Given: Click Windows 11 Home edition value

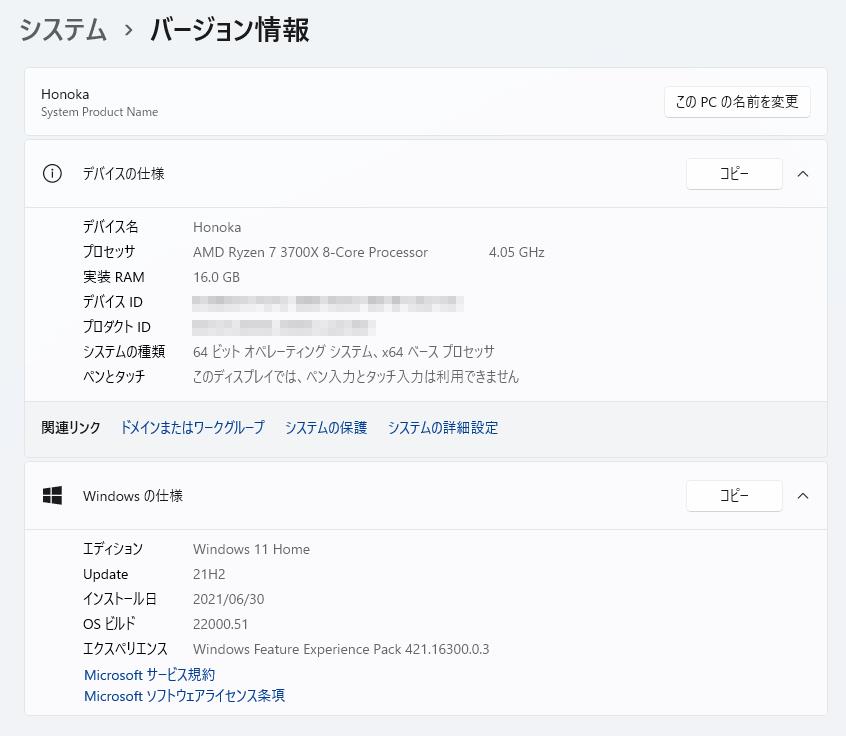Looking at the screenshot, I should (251, 549).
